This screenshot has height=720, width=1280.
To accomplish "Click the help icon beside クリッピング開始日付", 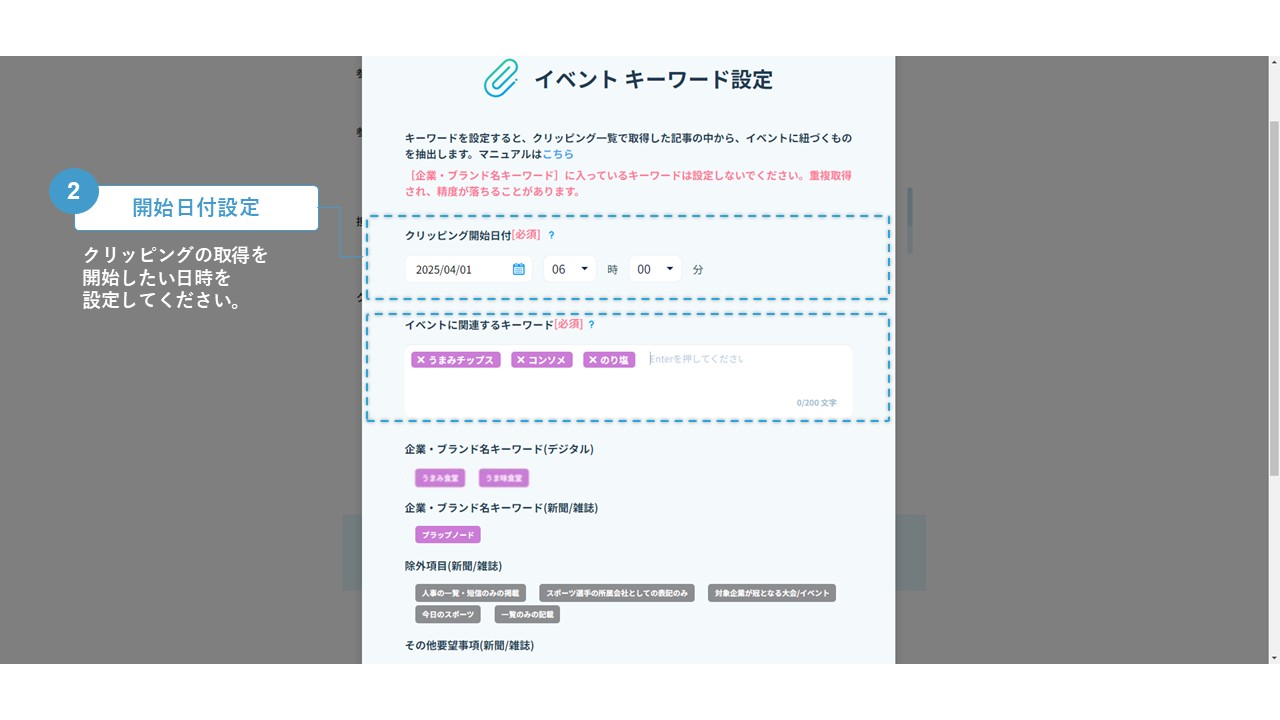I will (551, 235).
